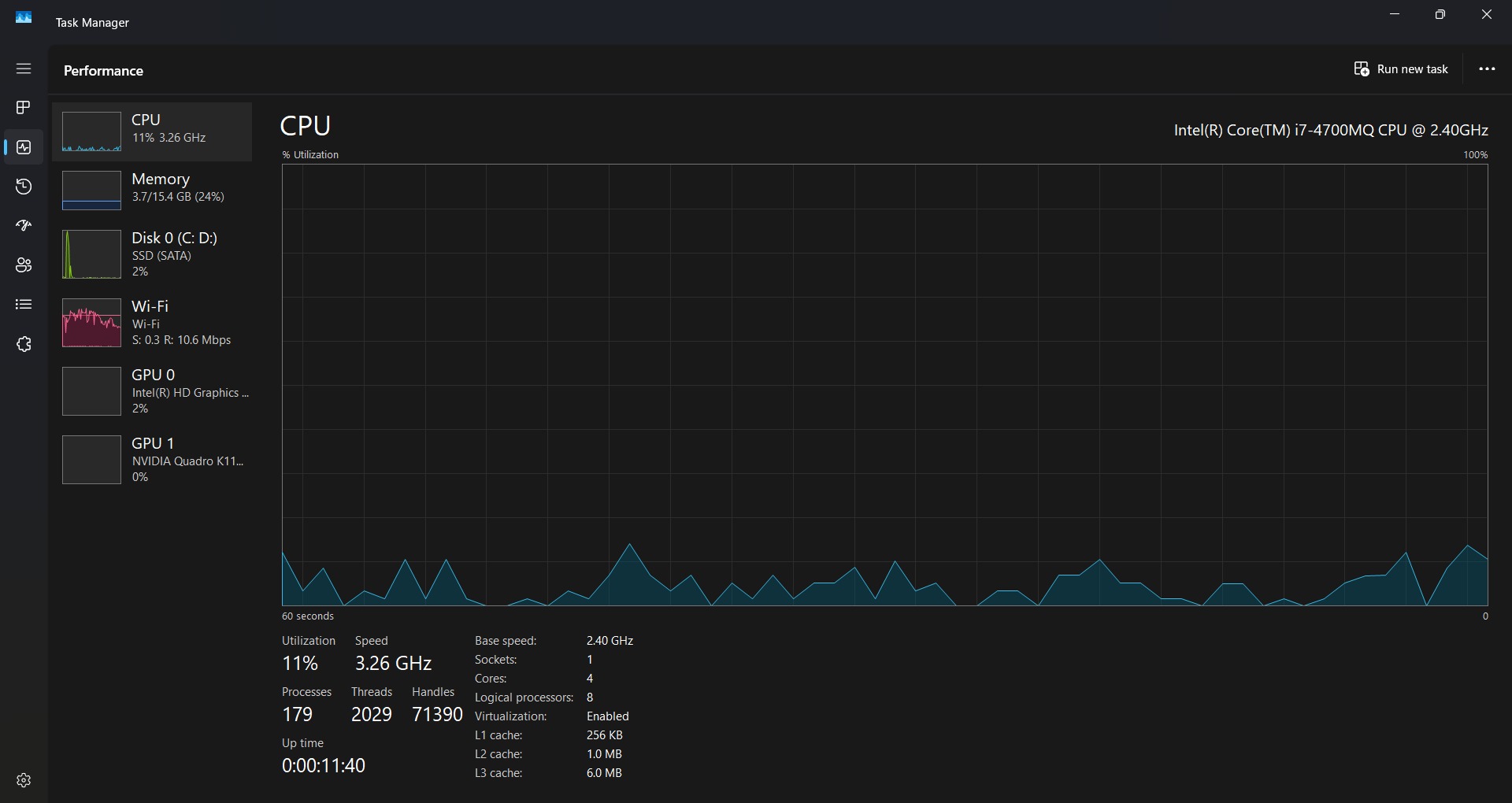Viewport: 1512px width, 803px height.
Task: Select GPU 0 Intel HD Graphics
Action: [x=152, y=391]
